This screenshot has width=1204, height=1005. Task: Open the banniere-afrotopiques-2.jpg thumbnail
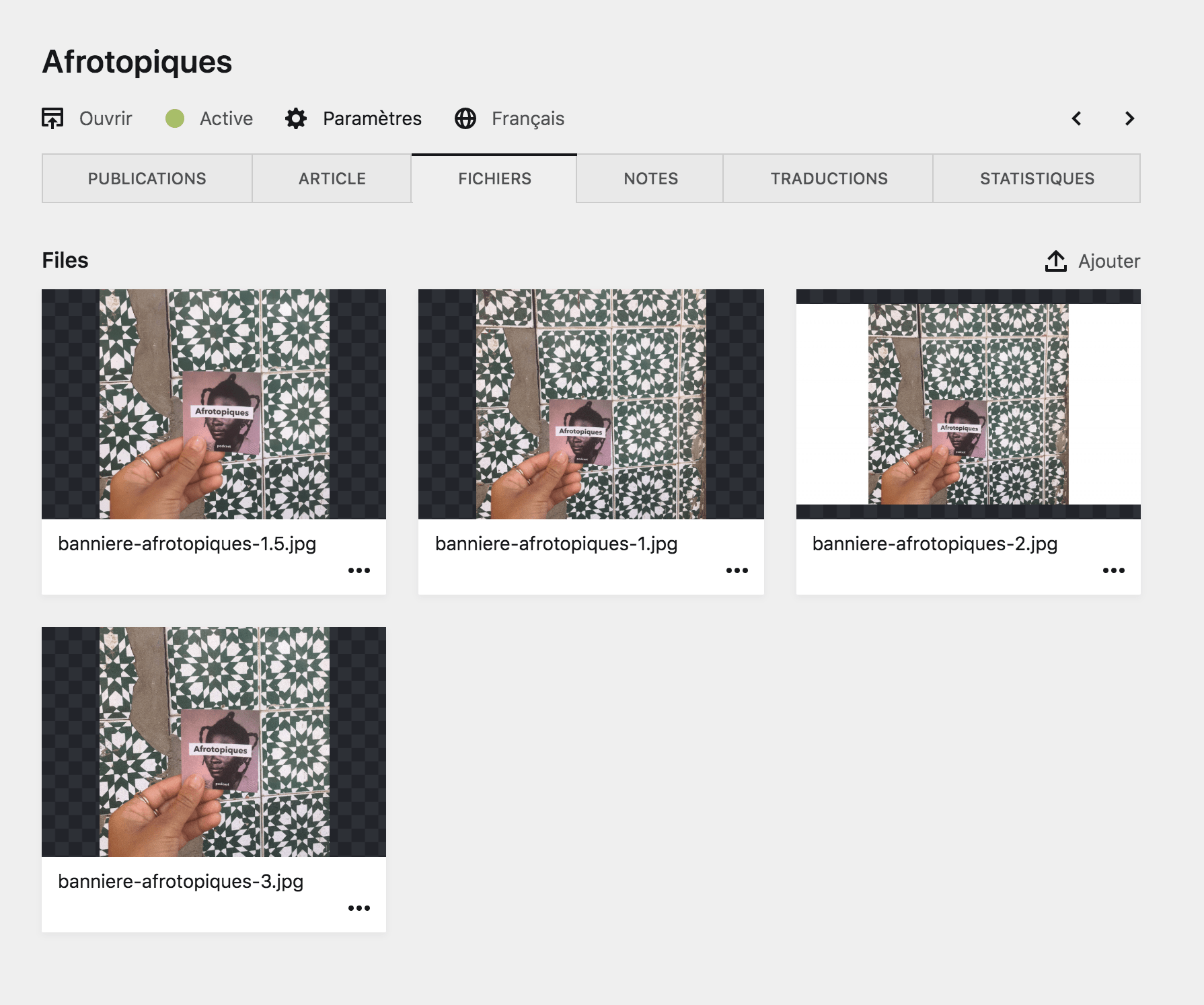pos(968,404)
